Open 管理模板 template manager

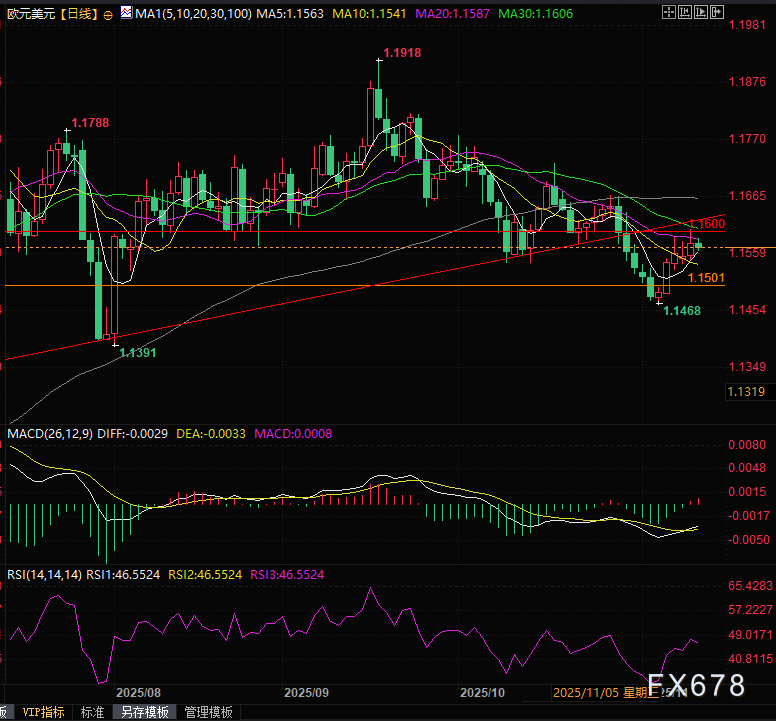208,712
